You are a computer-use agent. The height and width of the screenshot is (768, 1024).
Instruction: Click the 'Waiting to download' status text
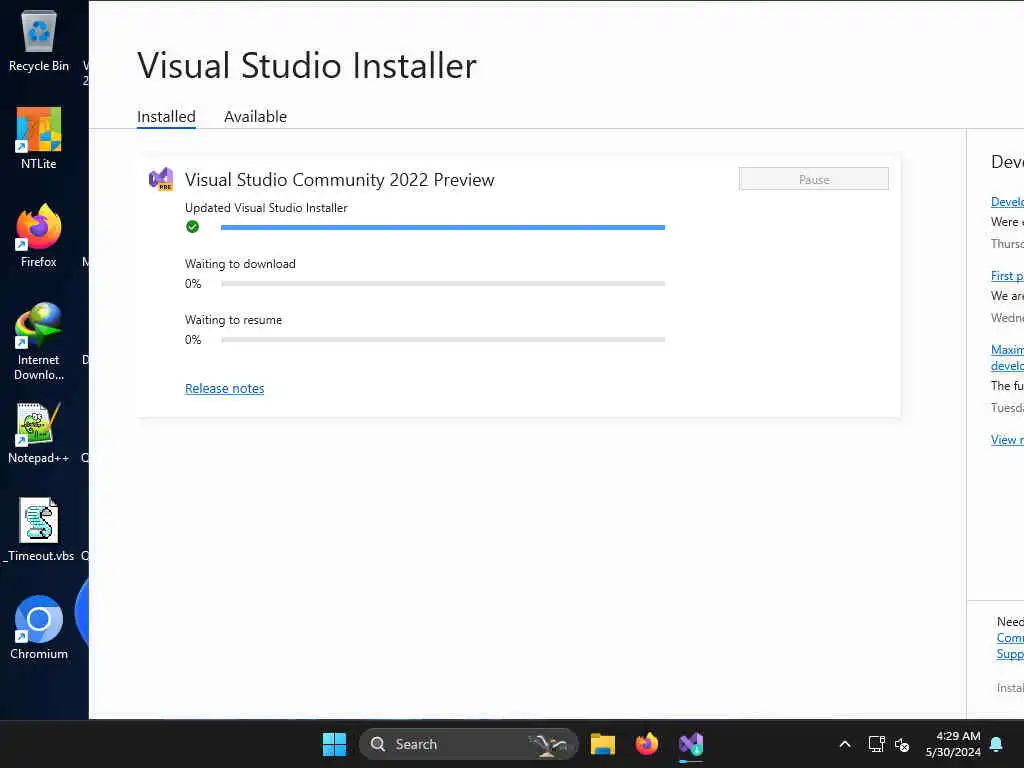coord(240,264)
